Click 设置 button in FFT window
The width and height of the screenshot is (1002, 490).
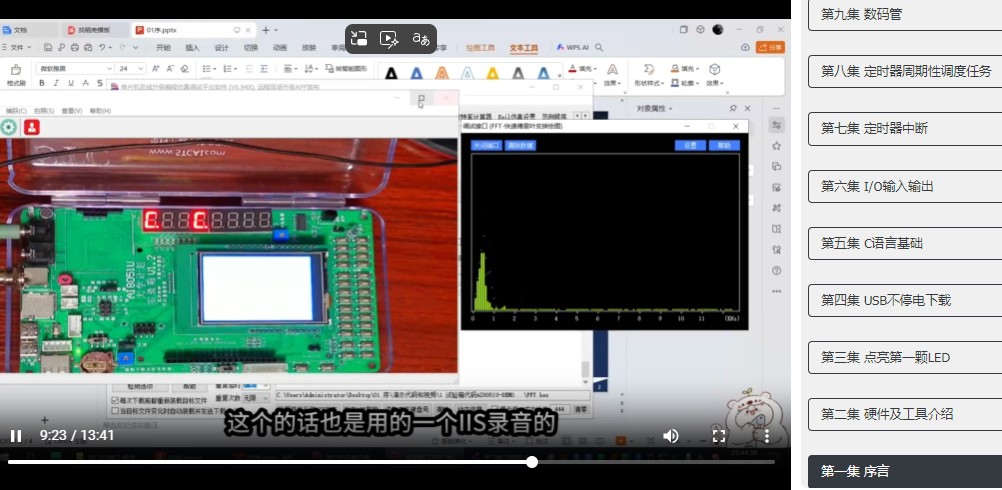[690, 146]
